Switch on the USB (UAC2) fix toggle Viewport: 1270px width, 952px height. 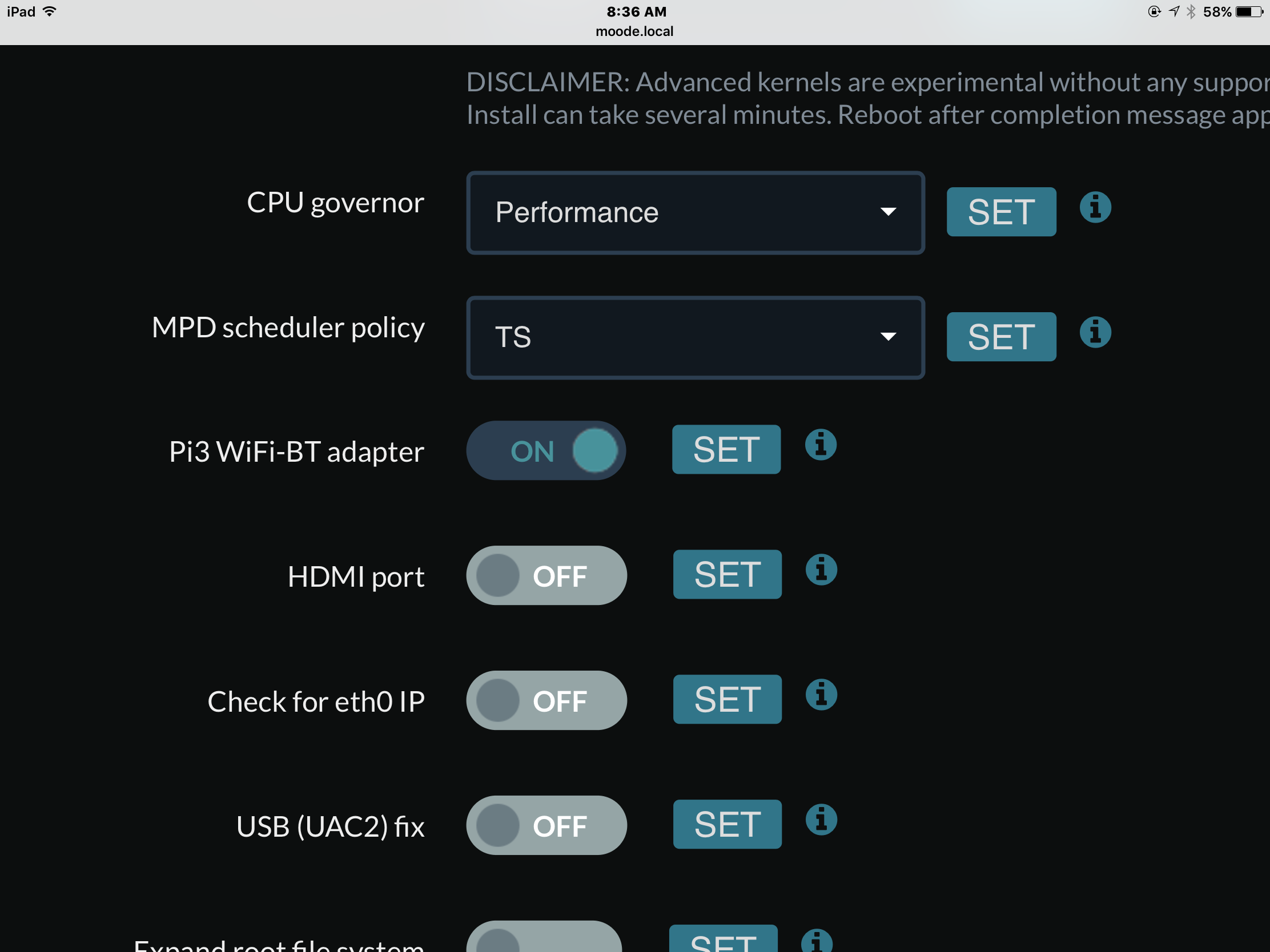point(546,825)
